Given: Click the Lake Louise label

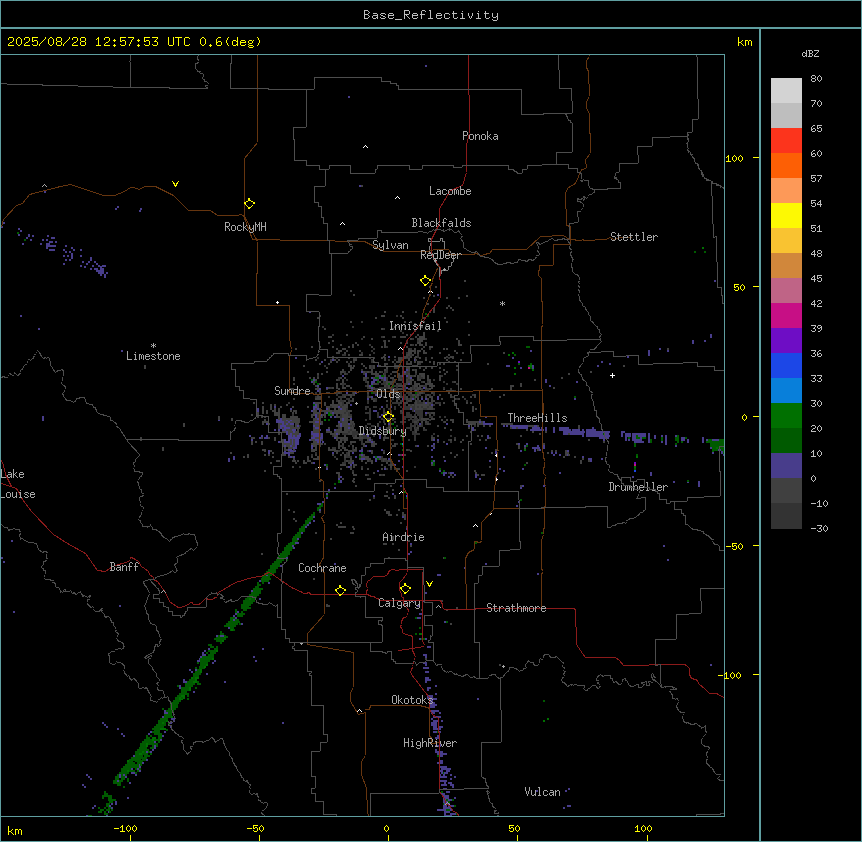Looking at the screenshot, I should (18, 484).
